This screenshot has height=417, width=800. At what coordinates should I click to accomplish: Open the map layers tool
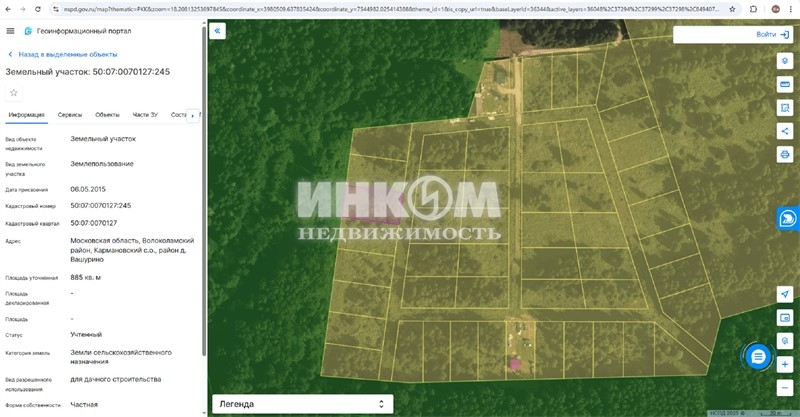click(785, 61)
